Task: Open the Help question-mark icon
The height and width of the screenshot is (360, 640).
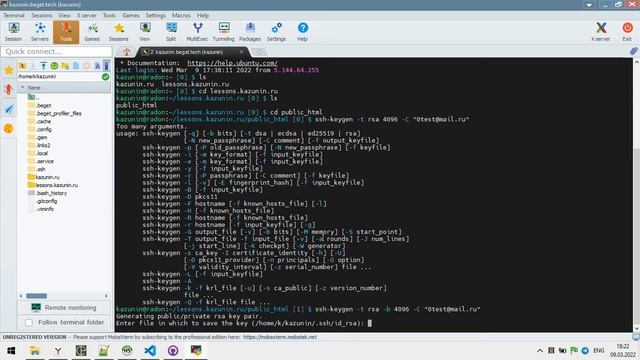Action: point(302,32)
